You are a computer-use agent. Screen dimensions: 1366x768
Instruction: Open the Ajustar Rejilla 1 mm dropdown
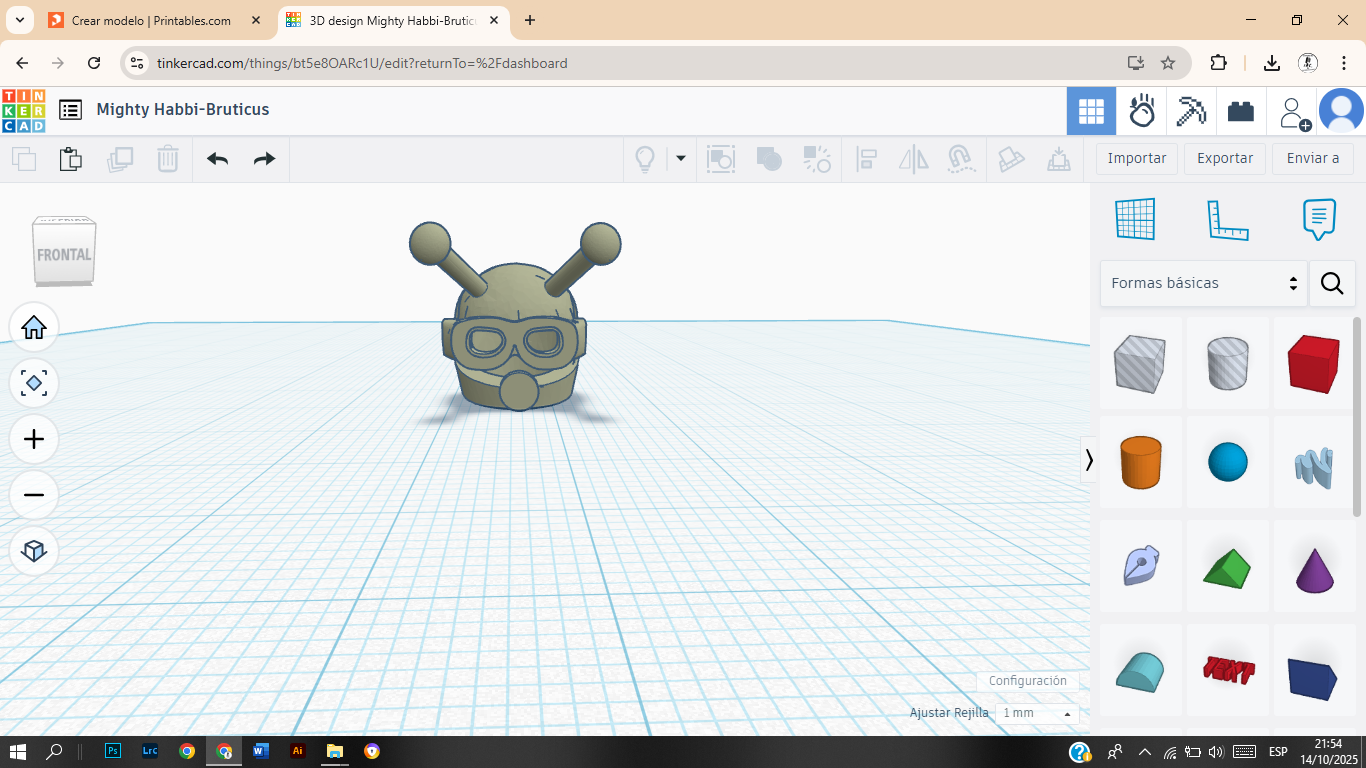(1037, 713)
